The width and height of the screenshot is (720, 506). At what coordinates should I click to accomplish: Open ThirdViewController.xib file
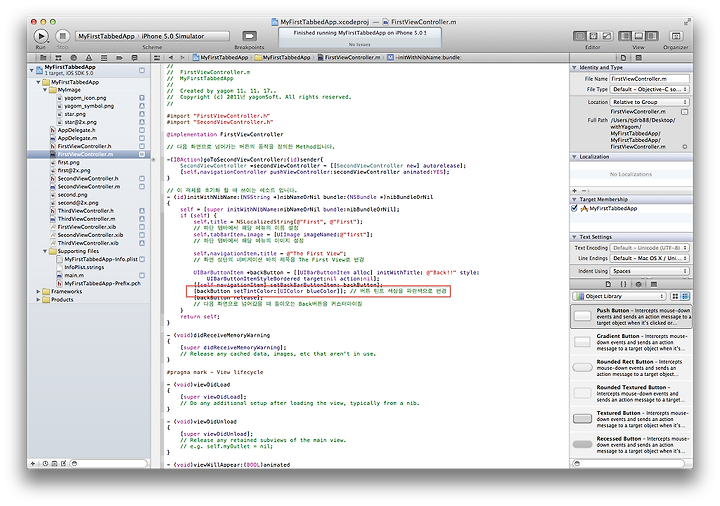tap(88, 243)
